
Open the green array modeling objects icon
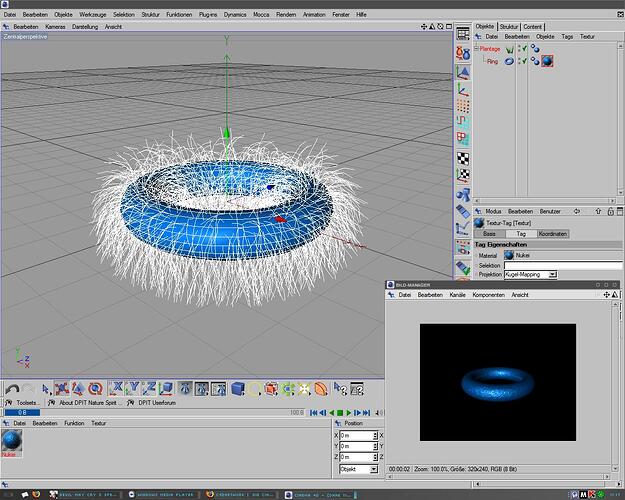[288, 389]
